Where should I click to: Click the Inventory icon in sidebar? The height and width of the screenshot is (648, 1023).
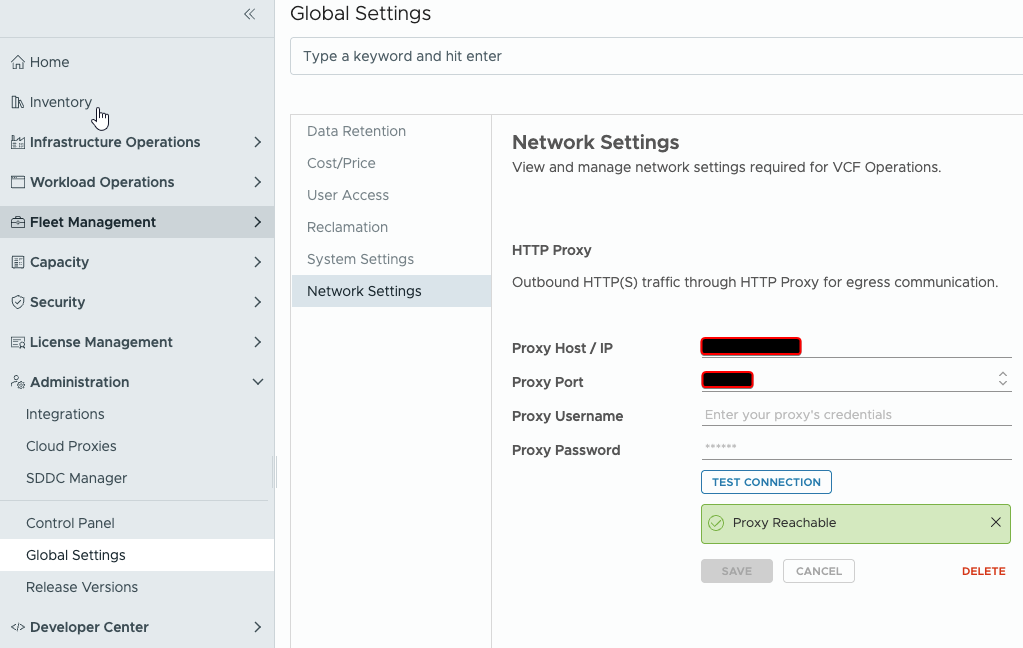[18, 102]
